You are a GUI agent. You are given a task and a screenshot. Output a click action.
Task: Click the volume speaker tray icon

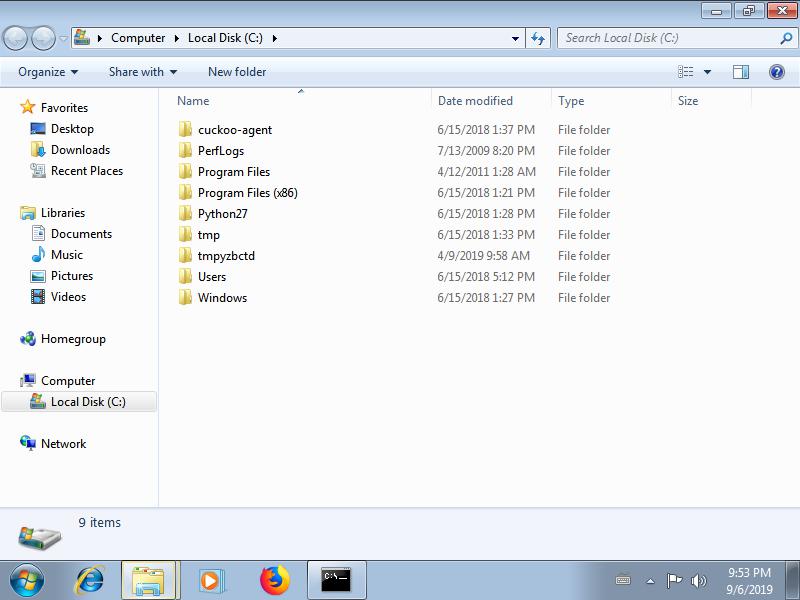(x=698, y=580)
